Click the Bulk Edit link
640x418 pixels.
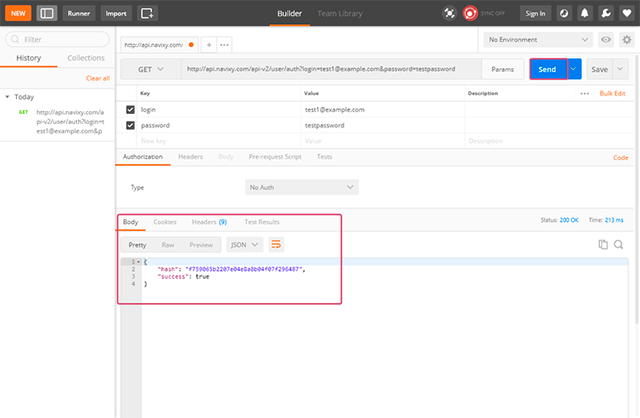(612, 93)
